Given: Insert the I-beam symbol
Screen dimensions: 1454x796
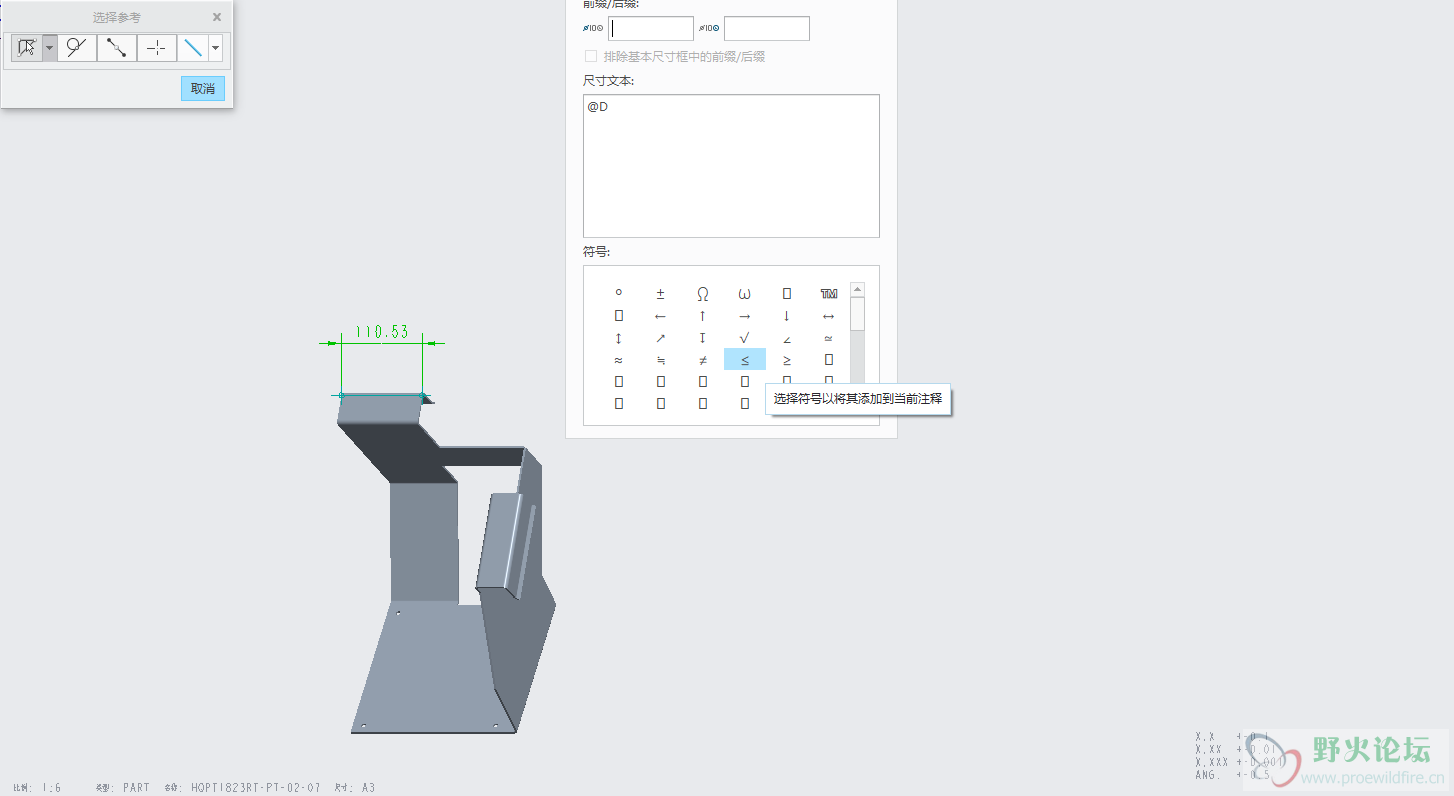Looking at the screenshot, I should [x=703, y=337].
